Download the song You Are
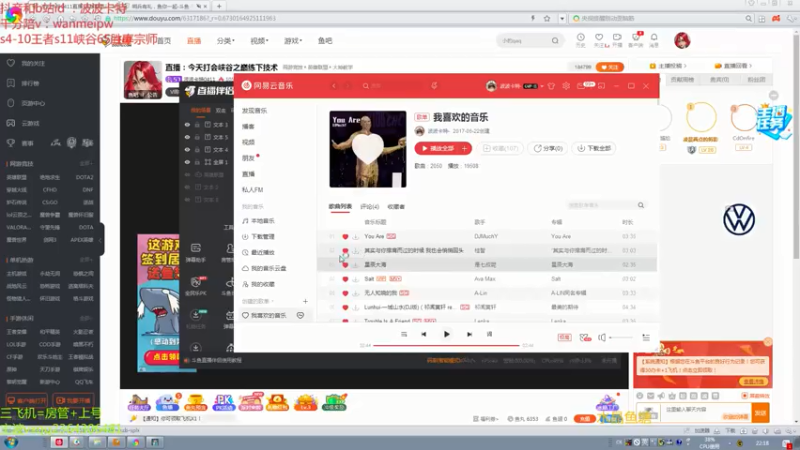The height and width of the screenshot is (450, 800). pos(356,236)
